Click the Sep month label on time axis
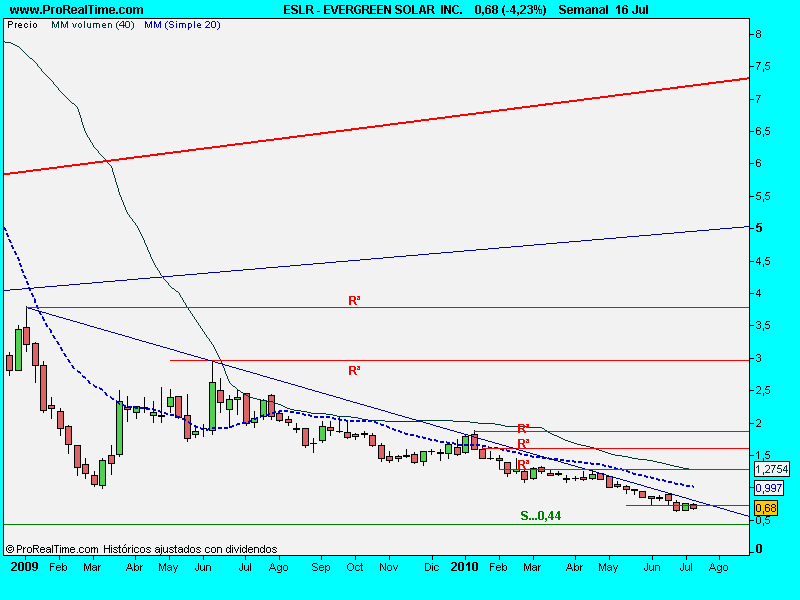This screenshot has width=800, height=600. [321, 567]
